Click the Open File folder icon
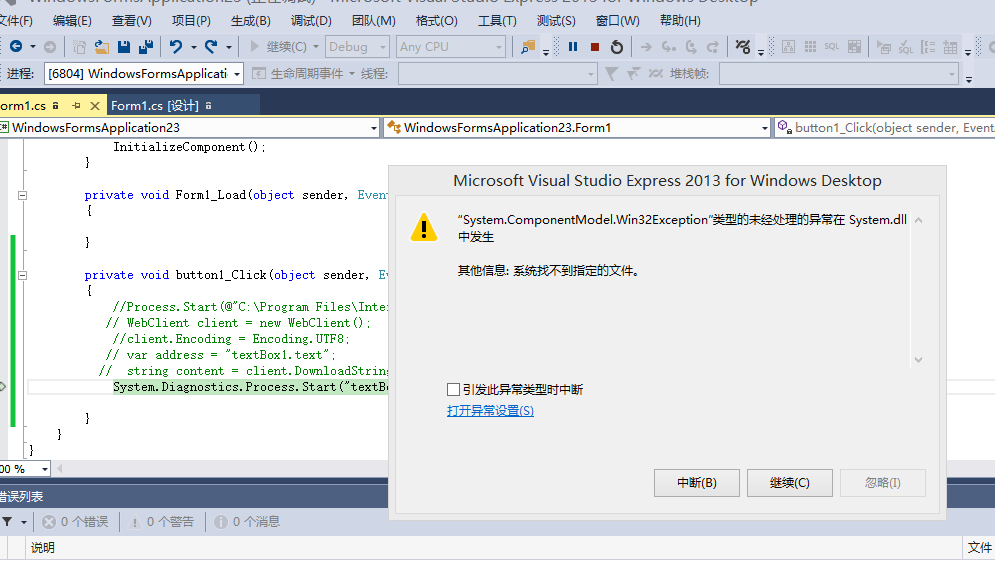 [102, 47]
